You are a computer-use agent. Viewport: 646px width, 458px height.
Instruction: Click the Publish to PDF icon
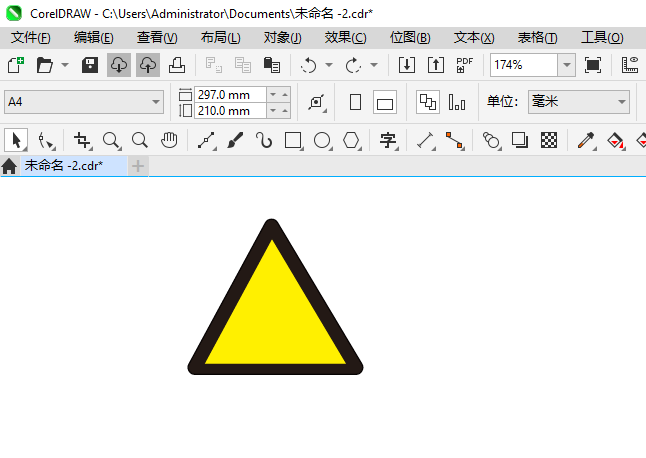tap(465, 65)
